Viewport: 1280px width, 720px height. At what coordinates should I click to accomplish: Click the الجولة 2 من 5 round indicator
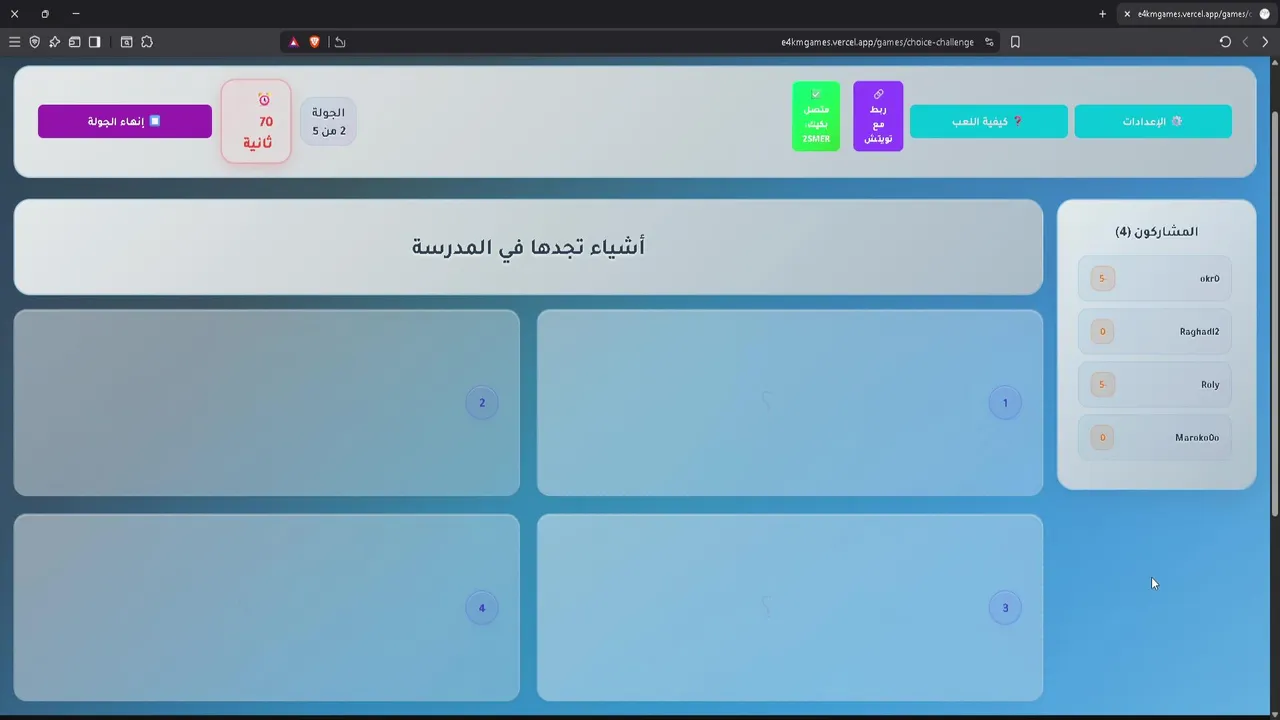pyautogui.click(x=328, y=122)
